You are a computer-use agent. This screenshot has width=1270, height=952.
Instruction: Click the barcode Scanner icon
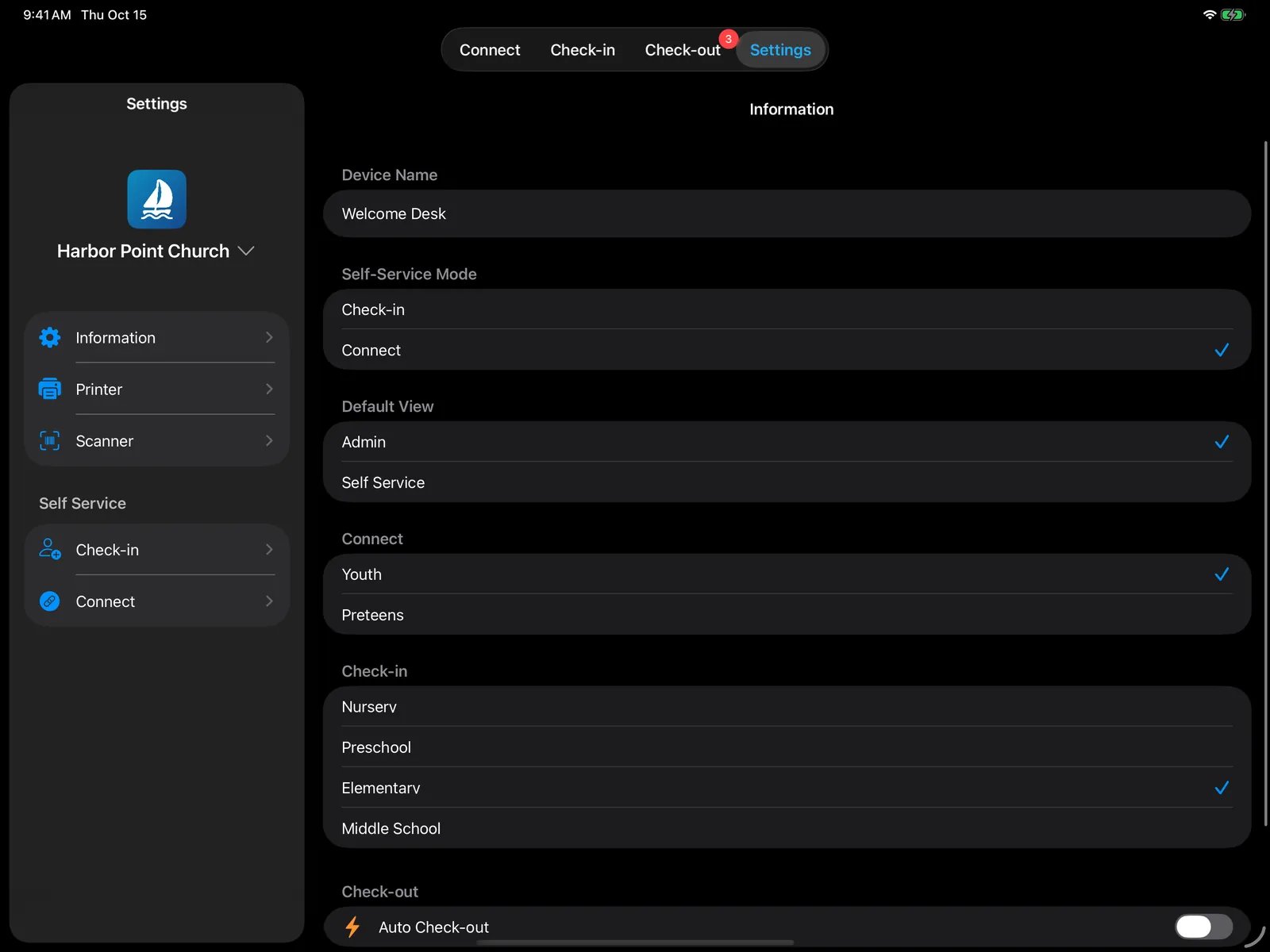[x=50, y=440]
